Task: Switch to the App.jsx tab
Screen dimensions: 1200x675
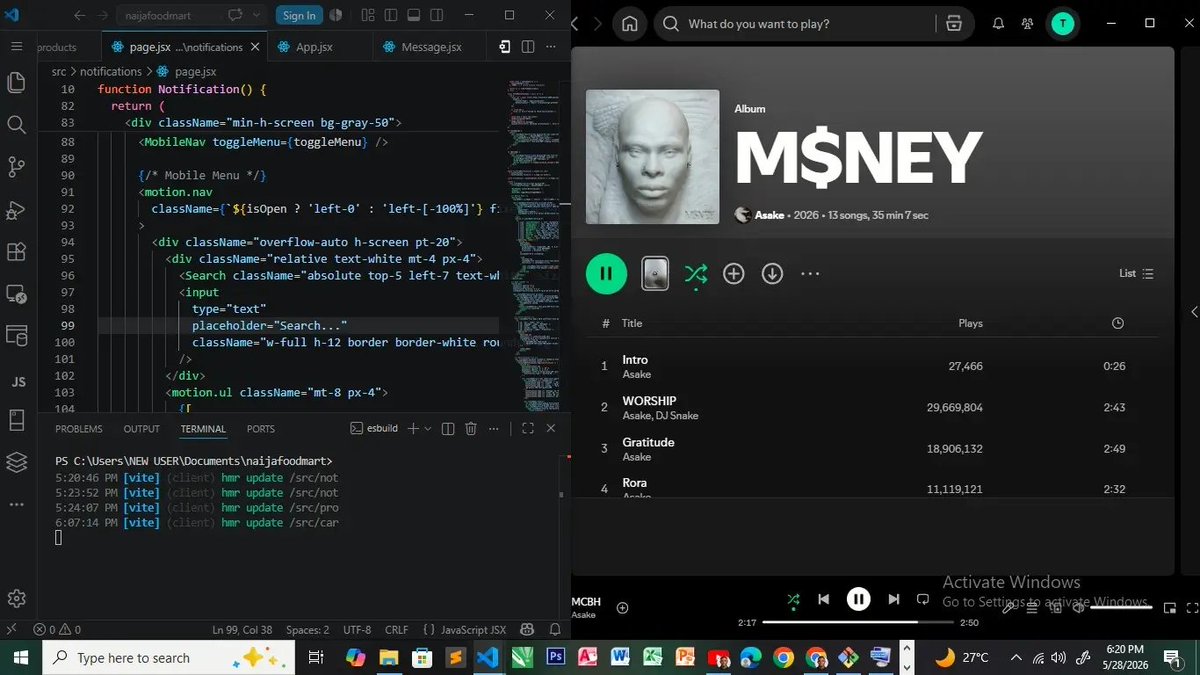Action: tap(314, 47)
